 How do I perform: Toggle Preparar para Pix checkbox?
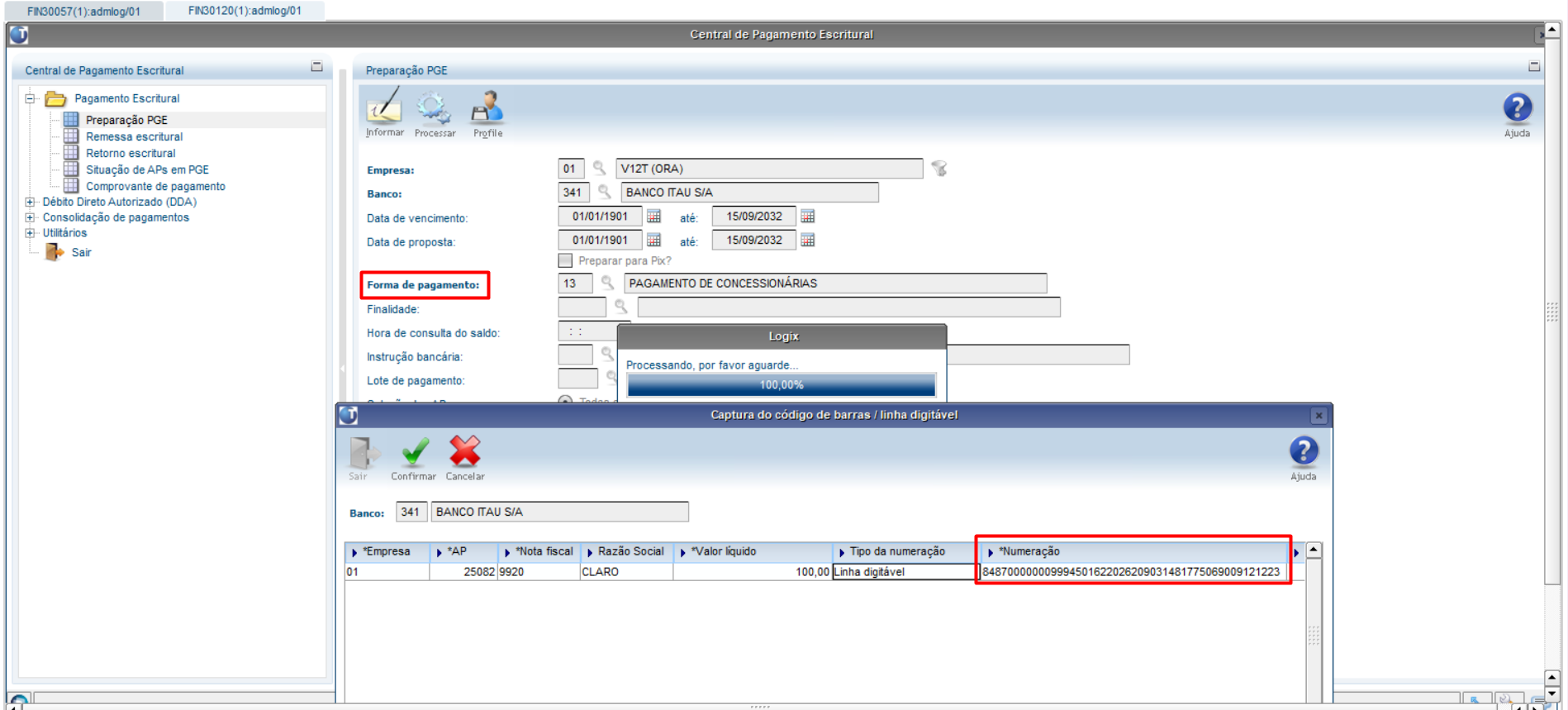click(x=565, y=260)
